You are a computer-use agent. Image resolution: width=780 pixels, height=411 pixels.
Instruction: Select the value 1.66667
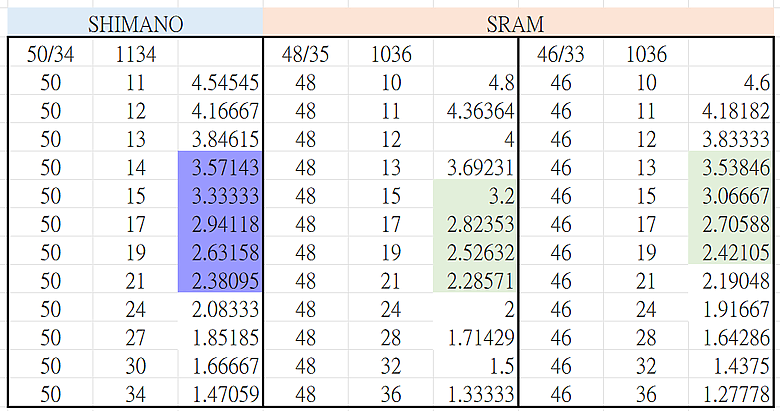220,365
